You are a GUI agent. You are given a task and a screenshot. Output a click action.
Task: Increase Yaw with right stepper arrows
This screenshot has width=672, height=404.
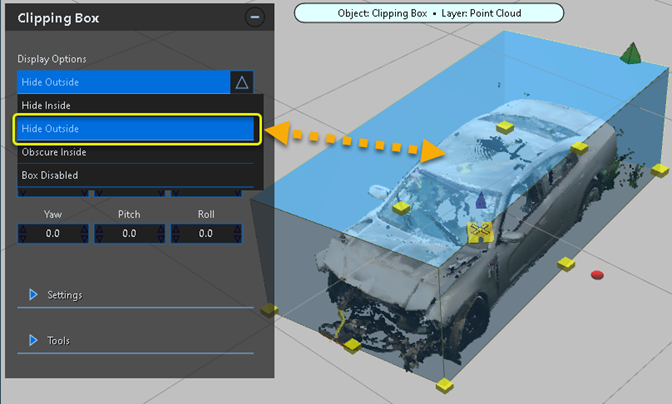coord(84,233)
